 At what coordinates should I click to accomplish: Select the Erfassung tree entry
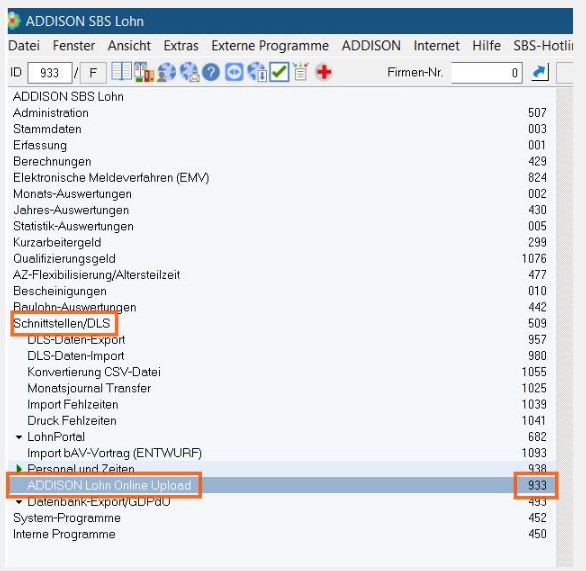(40, 145)
